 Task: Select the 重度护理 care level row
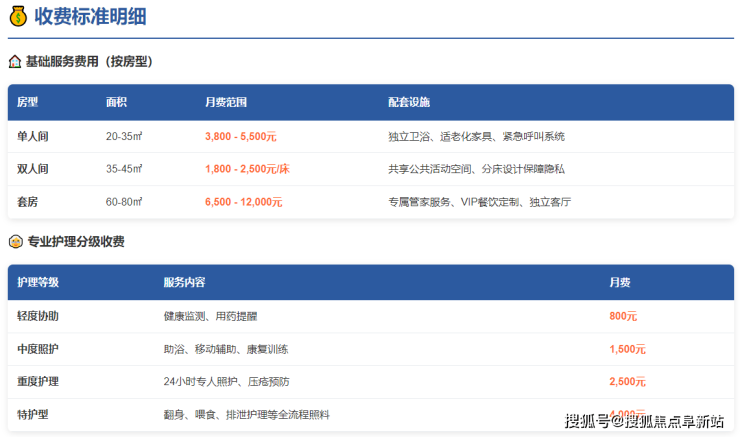coord(38,382)
